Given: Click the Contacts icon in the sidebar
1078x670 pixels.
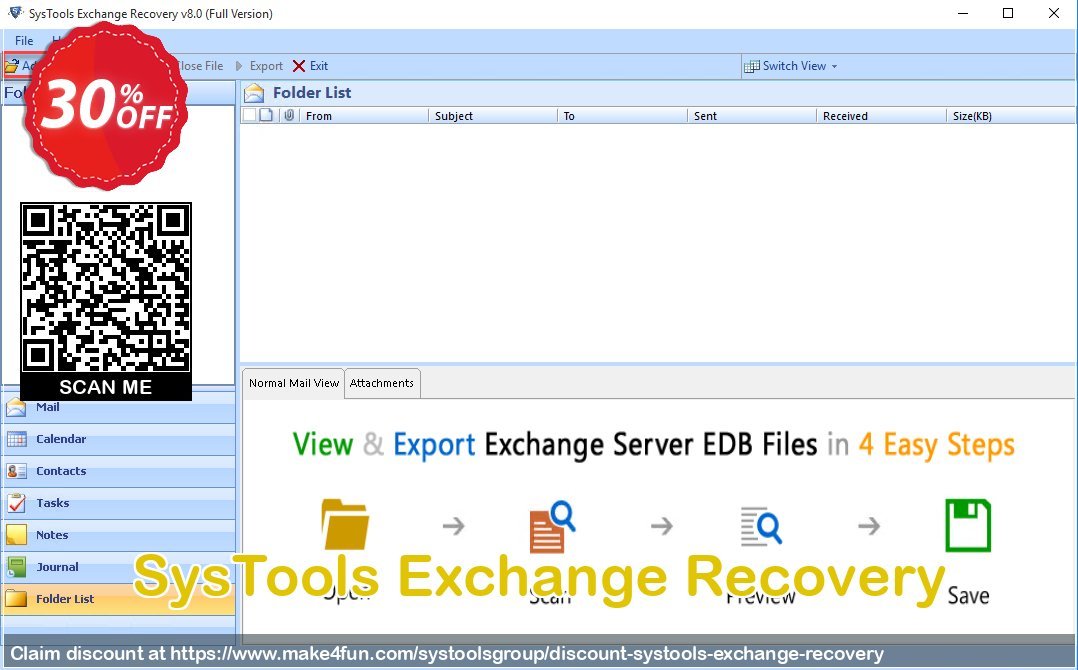Looking at the screenshot, I should (x=16, y=471).
